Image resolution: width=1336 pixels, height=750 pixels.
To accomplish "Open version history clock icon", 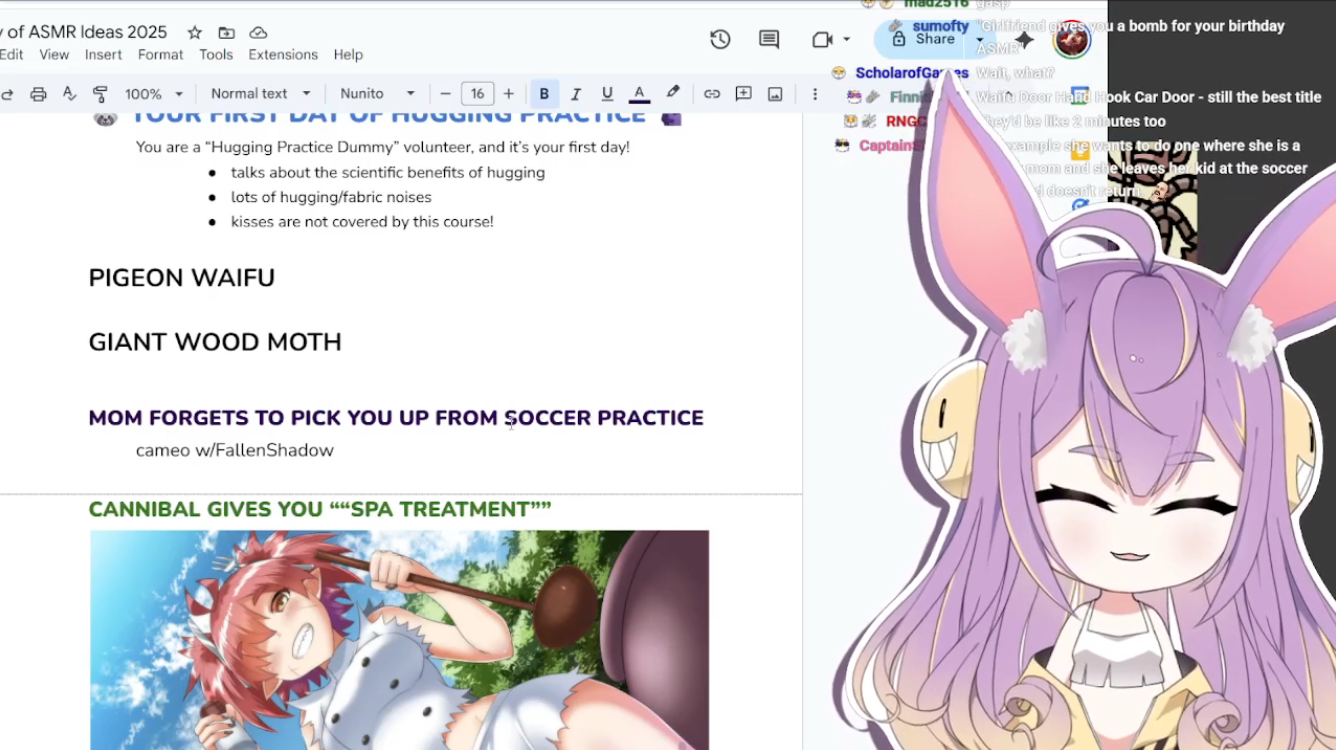I will click(720, 39).
